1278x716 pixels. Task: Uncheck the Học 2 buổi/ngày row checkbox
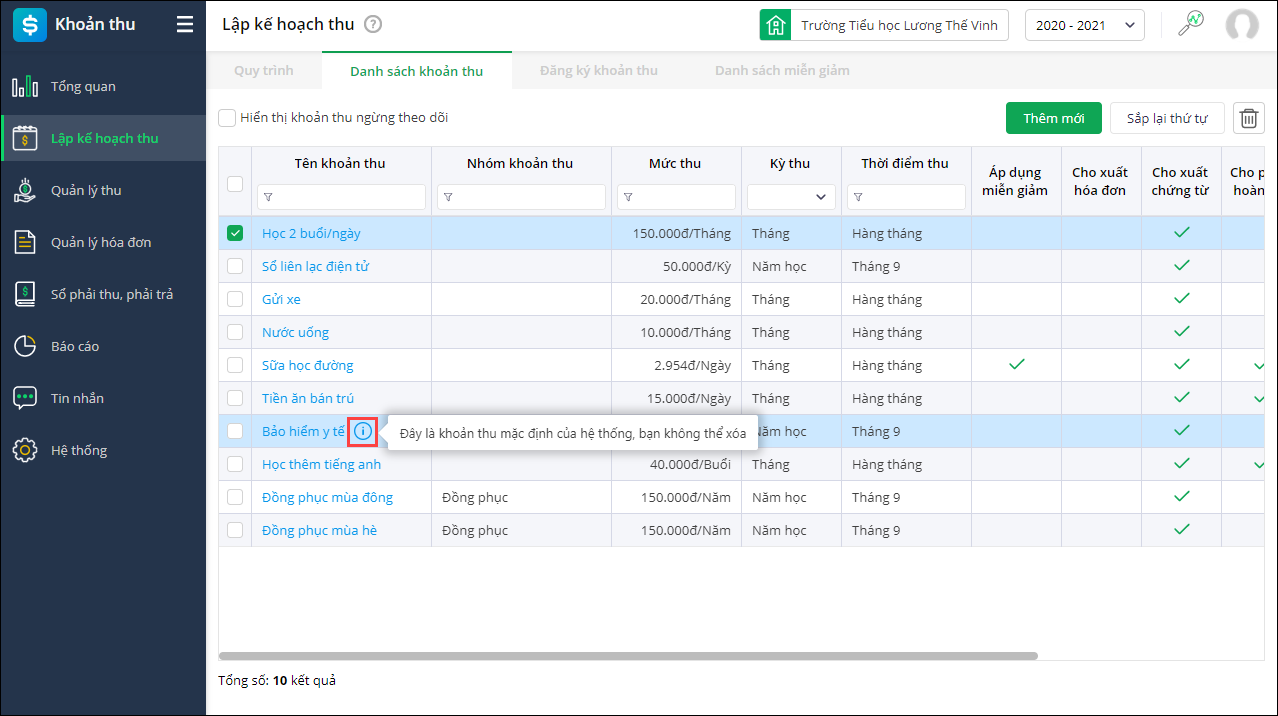click(235, 233)
